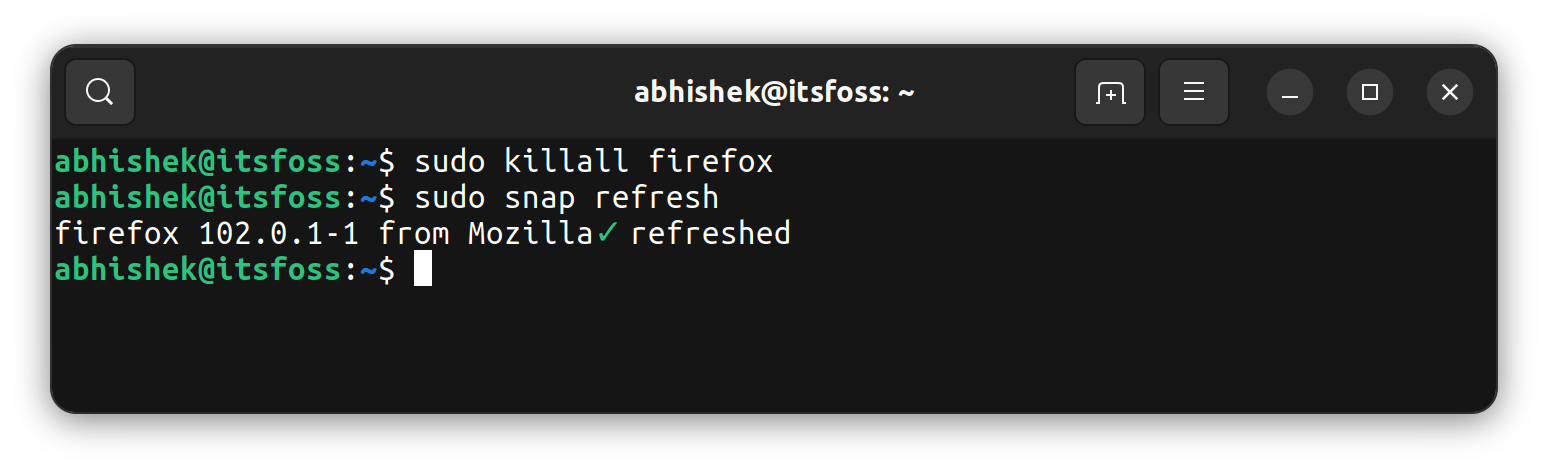Click the word Mozilla in output
The image size is (1548, 470).
pos(531,234)
